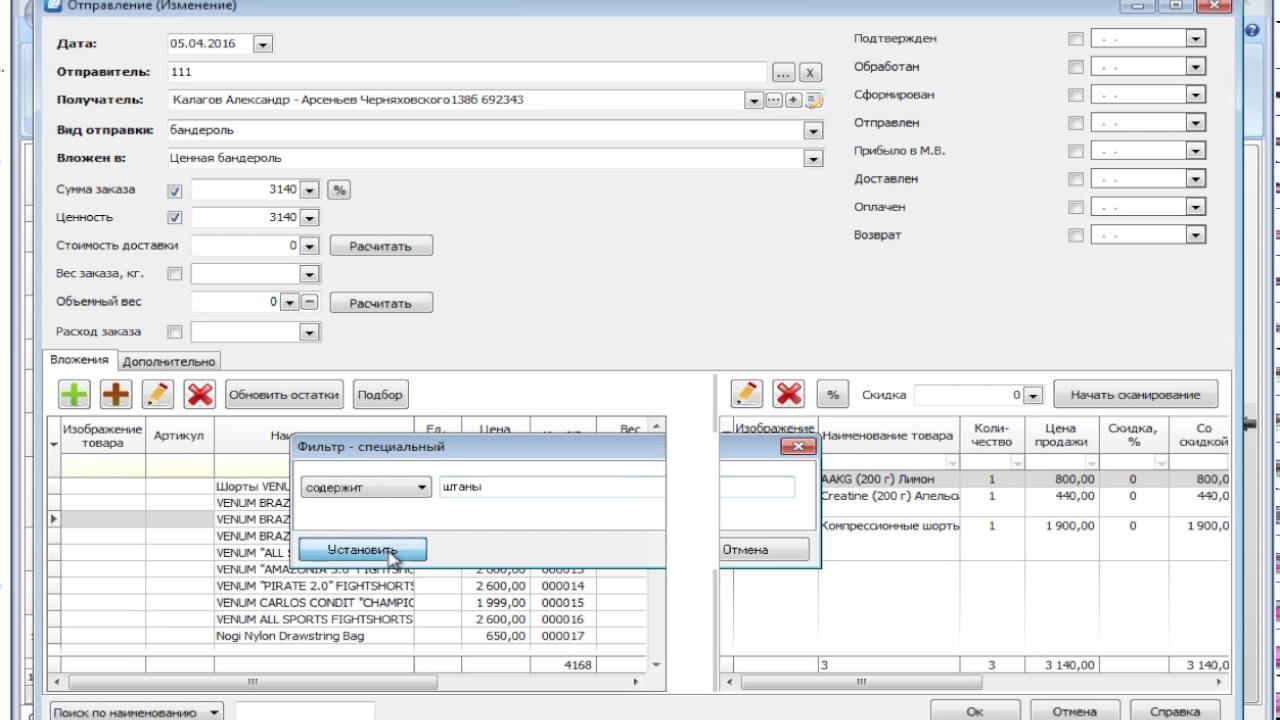The image size is (1280, 720).
Task: Click the green plus add-item icon
Action: coord(74,395)
